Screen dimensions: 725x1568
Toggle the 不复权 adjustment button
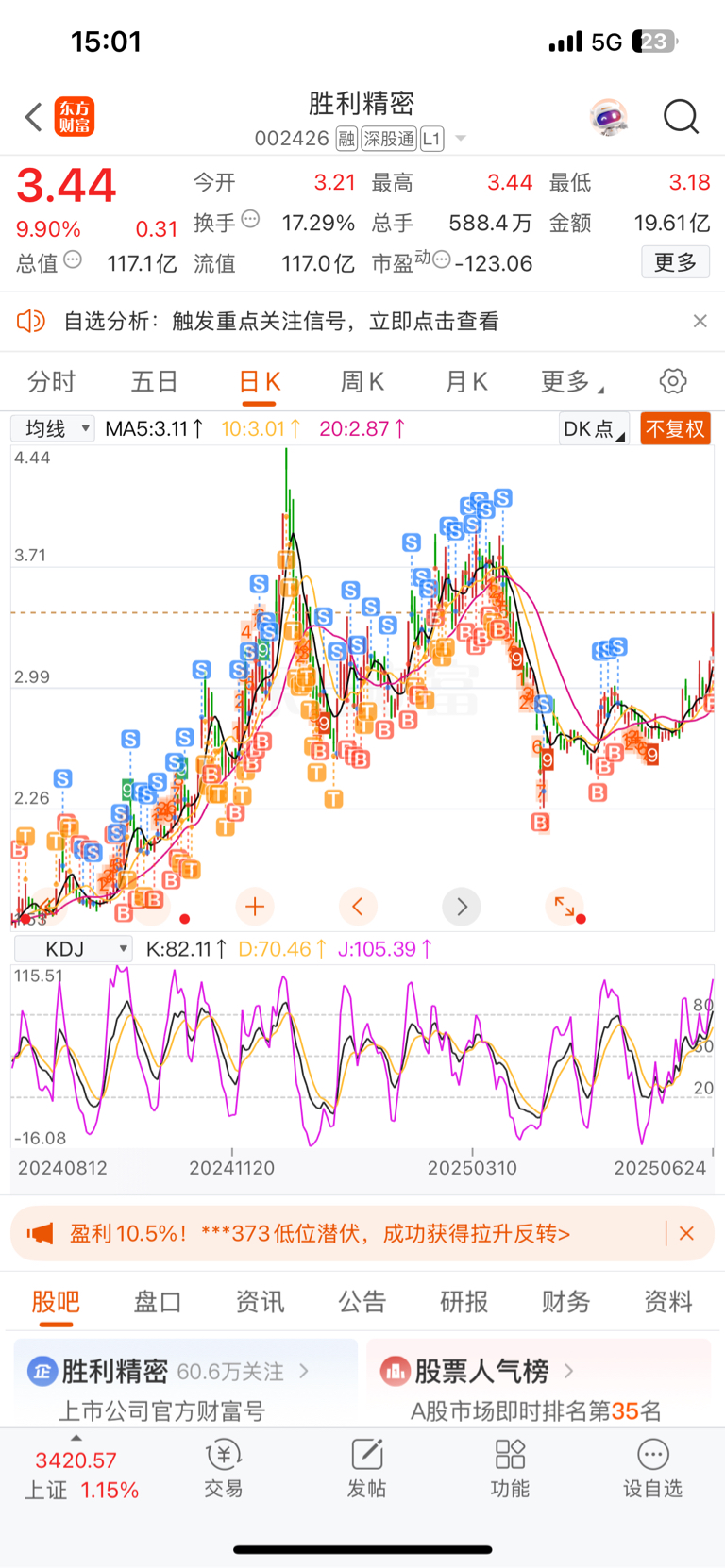click(675, 429)
